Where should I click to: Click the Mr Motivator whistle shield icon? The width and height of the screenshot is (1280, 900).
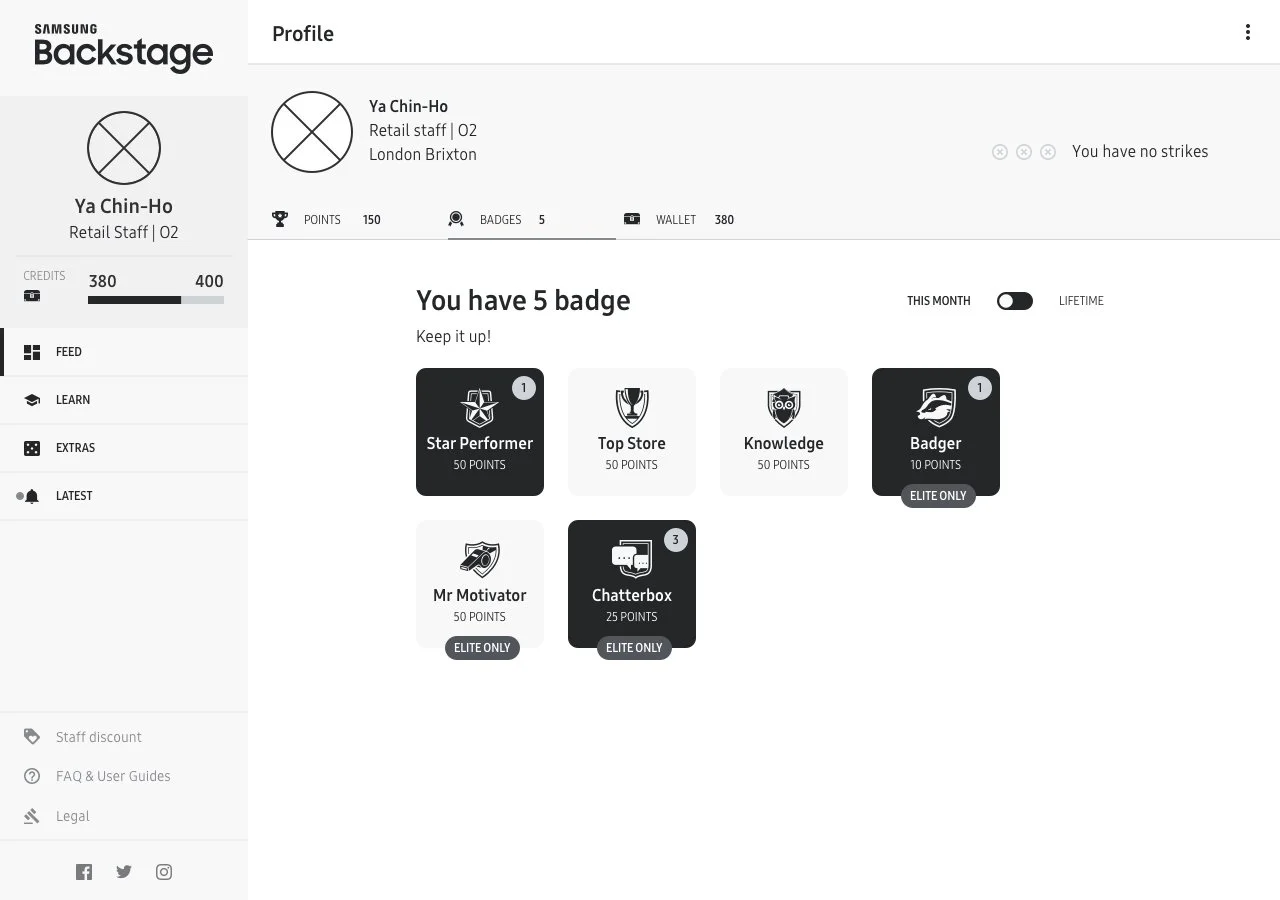(x=480, y=560)
